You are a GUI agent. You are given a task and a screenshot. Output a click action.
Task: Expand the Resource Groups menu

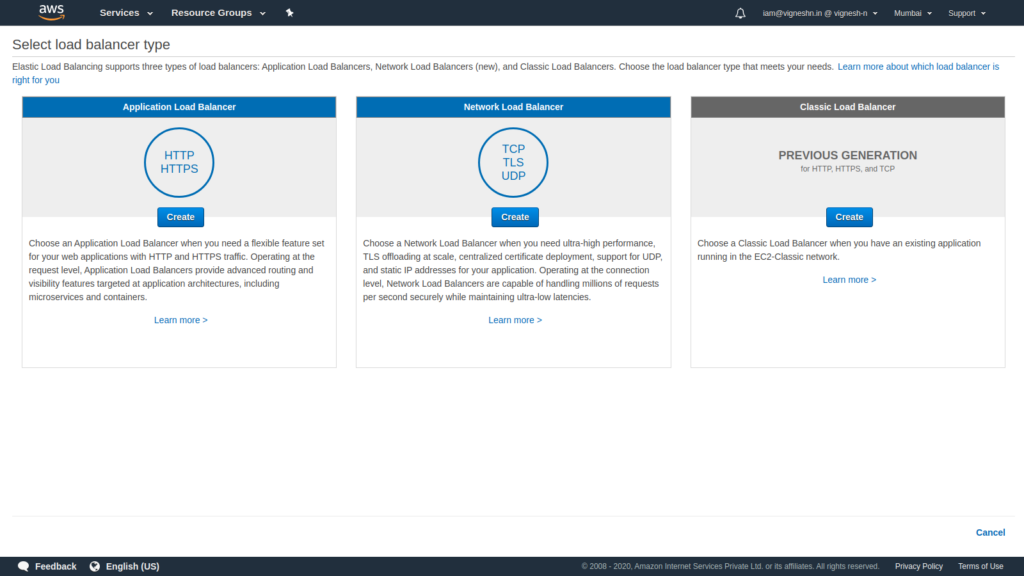pyautogui.click(x=218, y=12)
